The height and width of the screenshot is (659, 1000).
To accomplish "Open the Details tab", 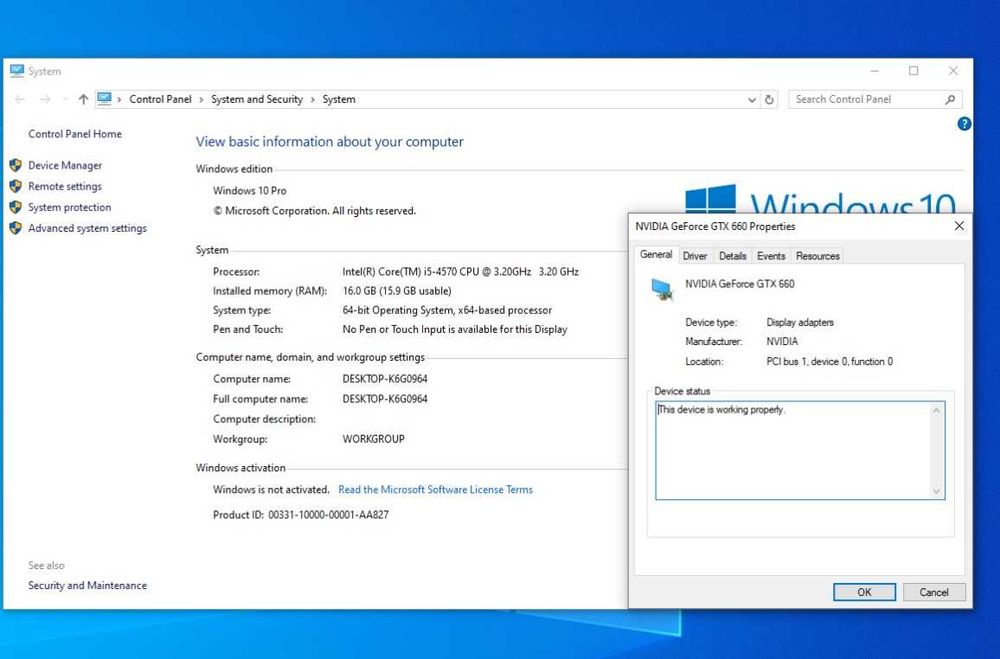I will (x=732, y=256).
